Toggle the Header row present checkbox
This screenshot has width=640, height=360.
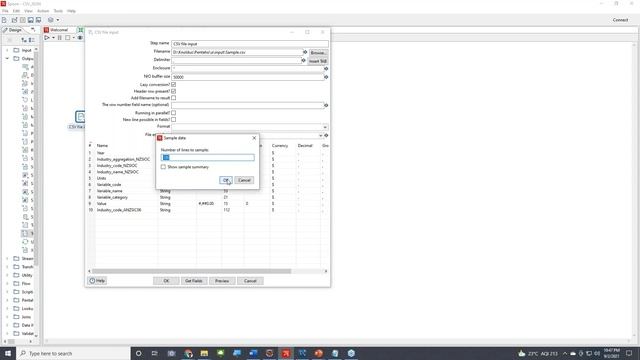(173, 91)
